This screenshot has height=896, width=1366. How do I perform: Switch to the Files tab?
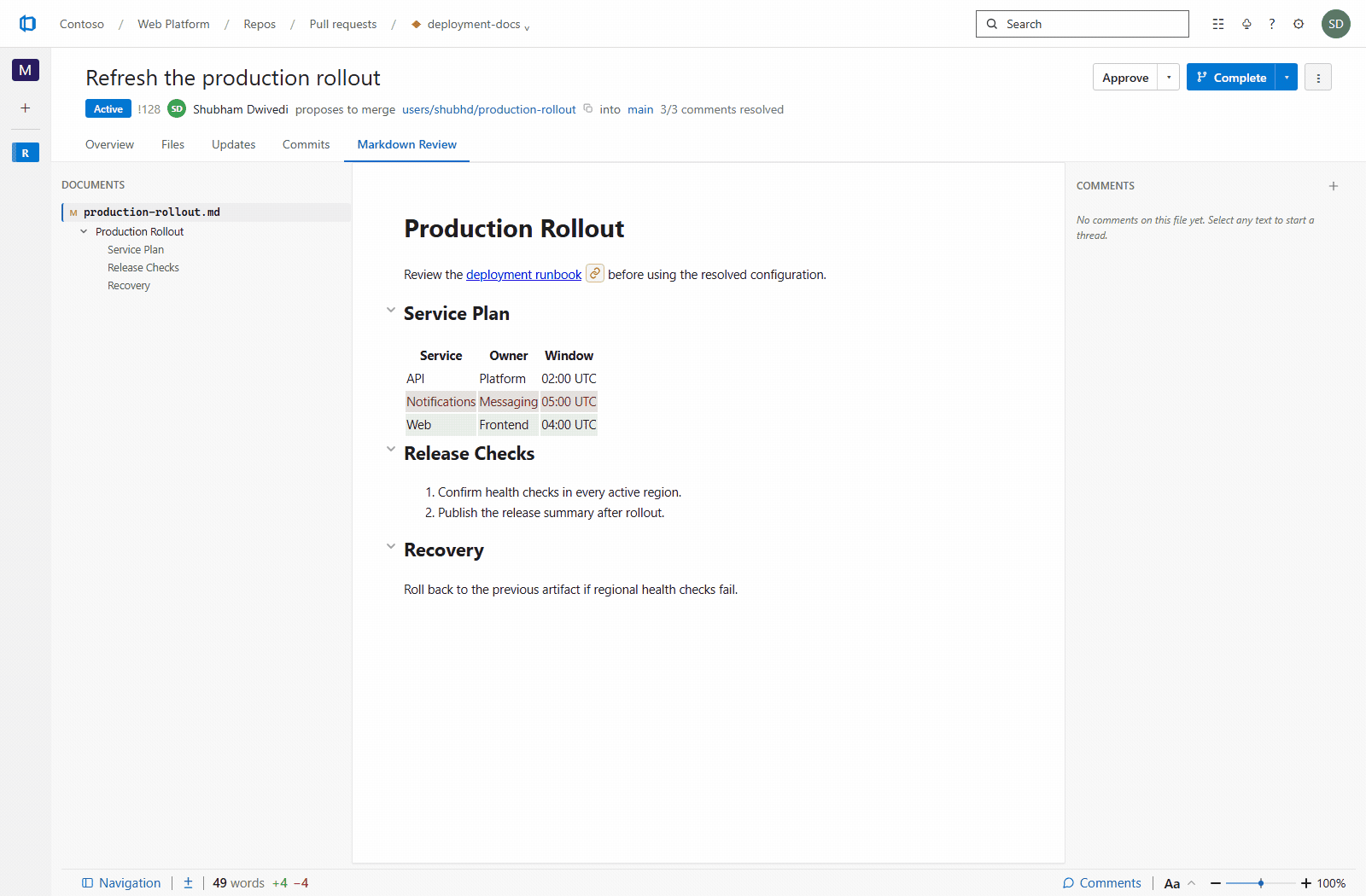172,144
